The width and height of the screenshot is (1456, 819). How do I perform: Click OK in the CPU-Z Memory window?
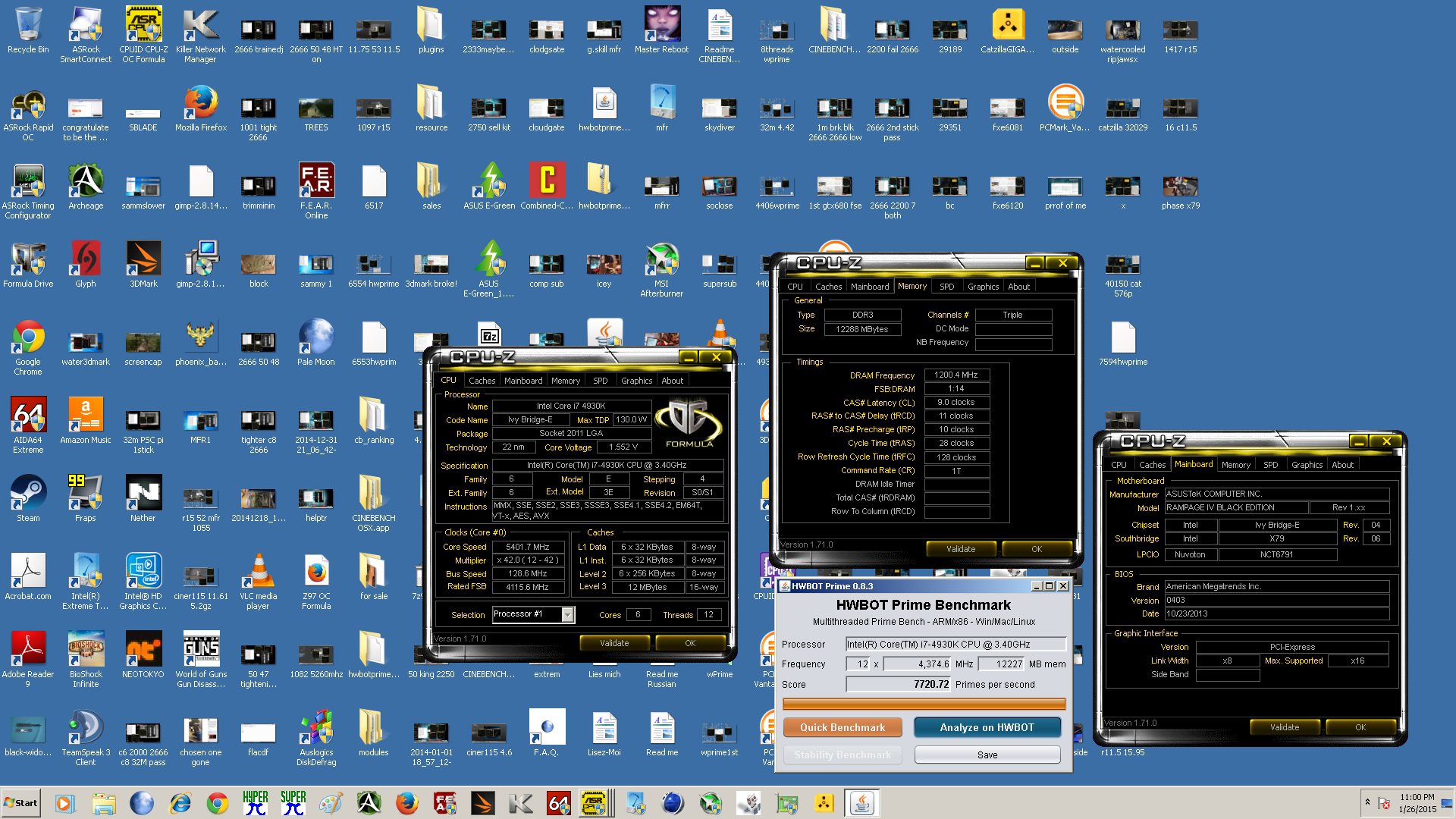pyautogui.click(x=1037, y=549)
